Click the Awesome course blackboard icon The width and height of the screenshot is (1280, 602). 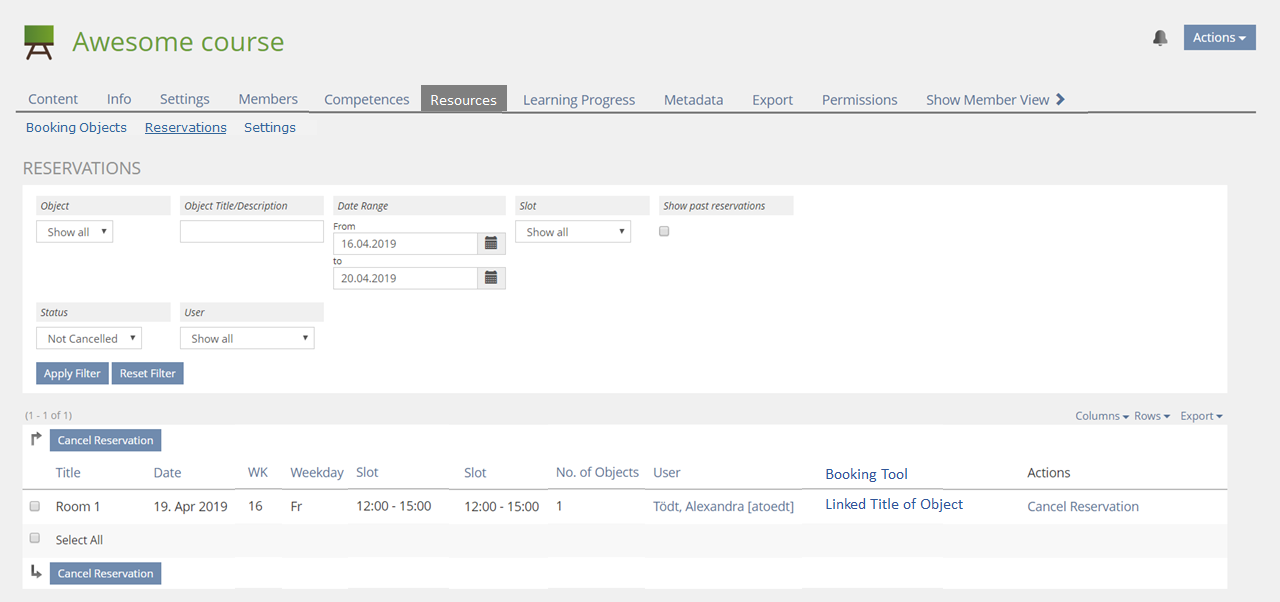coord(39,43)
